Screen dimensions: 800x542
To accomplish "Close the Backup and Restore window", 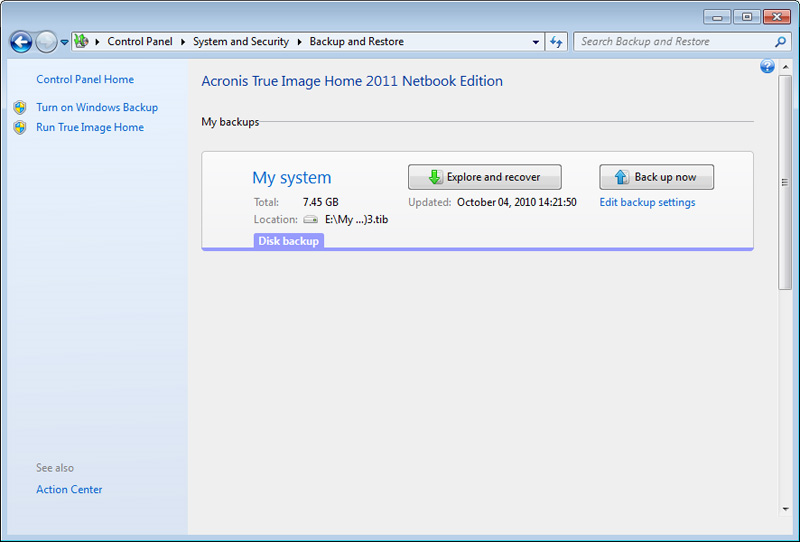I will click(777, 17).
